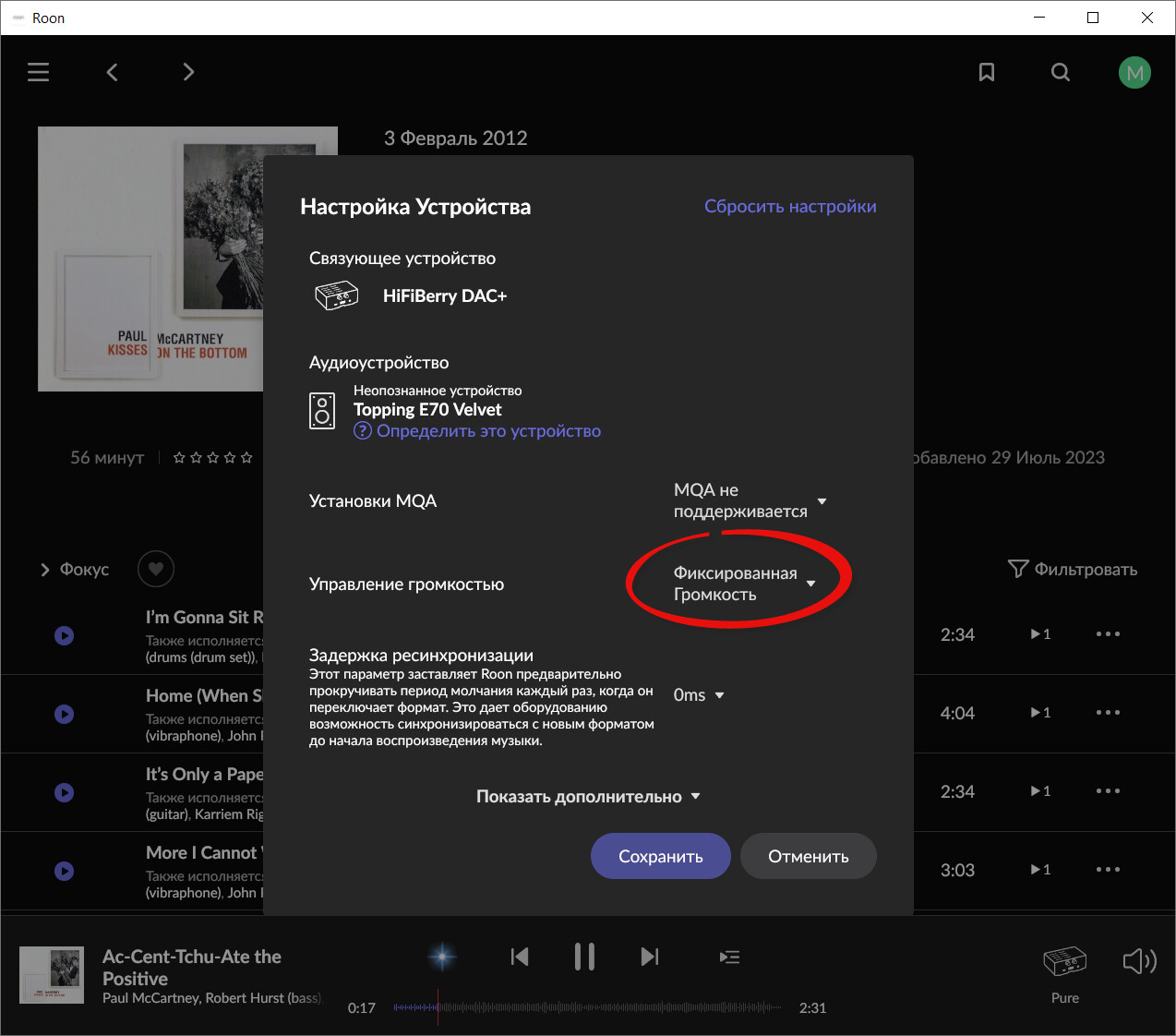Open the green M profile avatar
This screenshot has width=1176, height=1036.
coord(1134,72)
